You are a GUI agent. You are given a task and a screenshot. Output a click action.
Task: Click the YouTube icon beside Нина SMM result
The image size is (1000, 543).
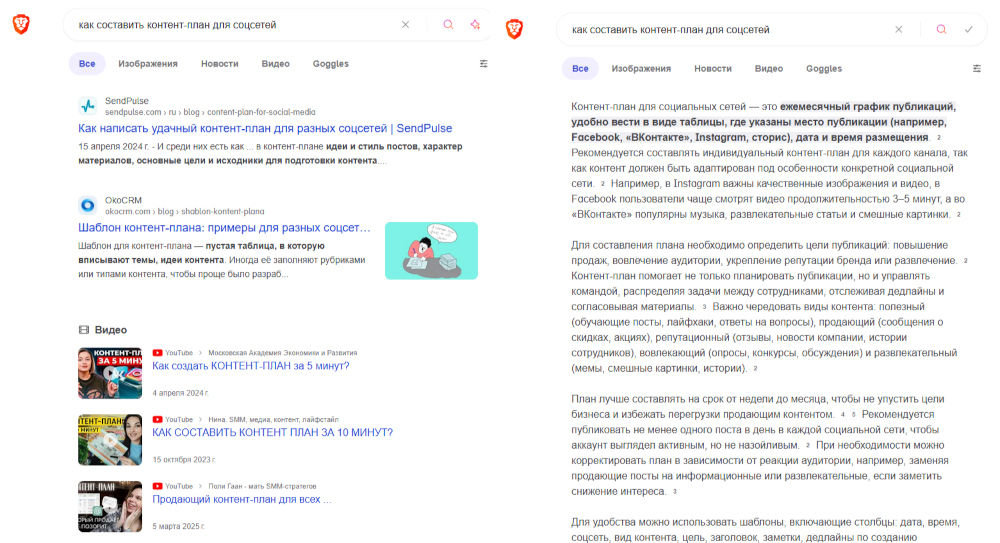coord(158,420)
